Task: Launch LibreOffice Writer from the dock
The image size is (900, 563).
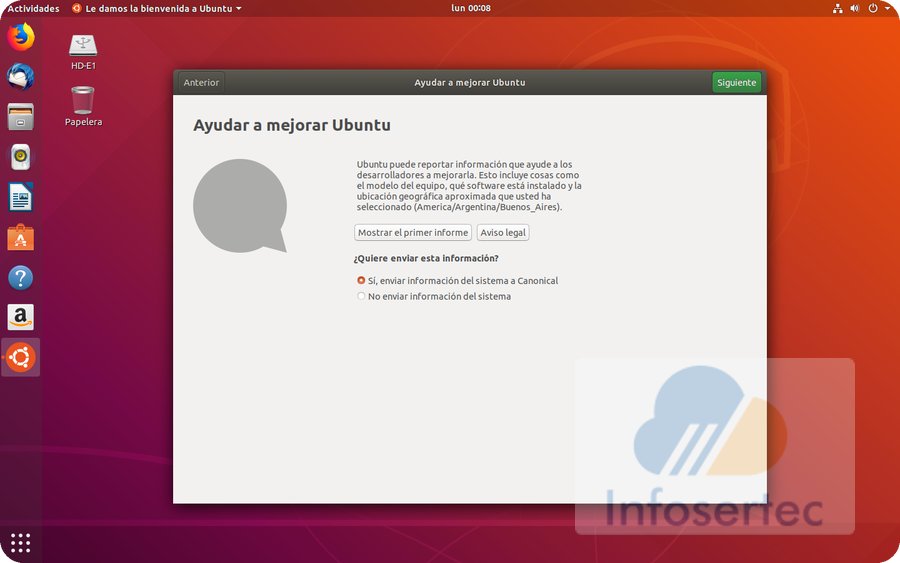Action: coord(20,197)
